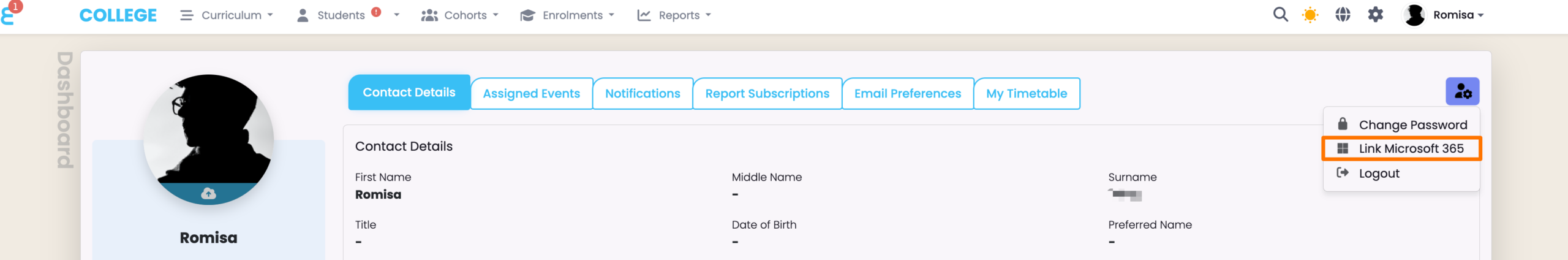
Task: Click the search magnifier icon
Action: pos(1280,15)
